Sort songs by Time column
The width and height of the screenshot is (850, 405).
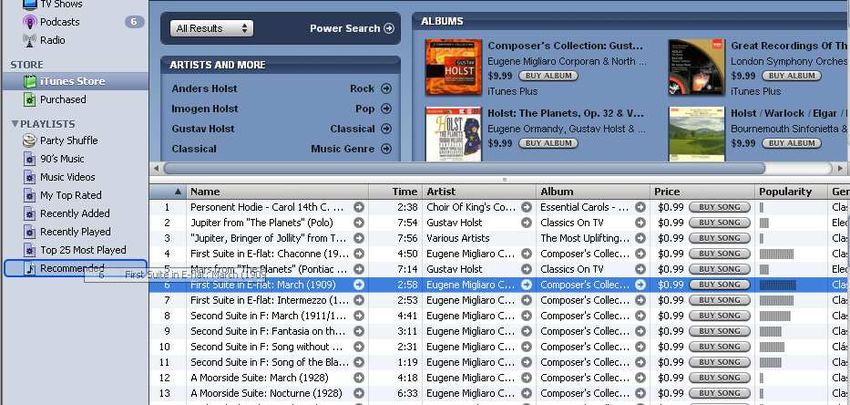click(395, 192)
